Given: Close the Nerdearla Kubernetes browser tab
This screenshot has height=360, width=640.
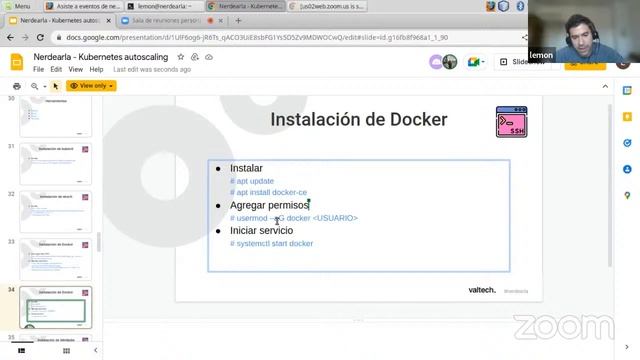Looking at the screenshot, I should click(x=109, y=20).
